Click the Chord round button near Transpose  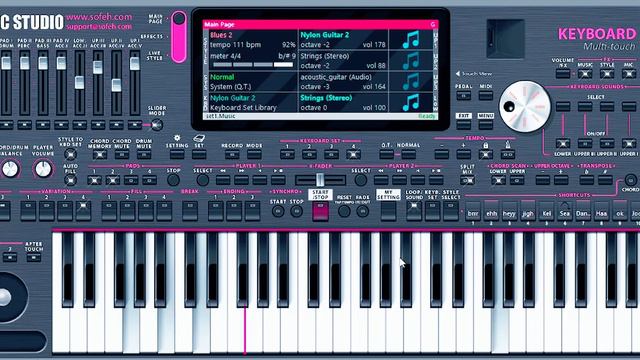pos(631,180)
